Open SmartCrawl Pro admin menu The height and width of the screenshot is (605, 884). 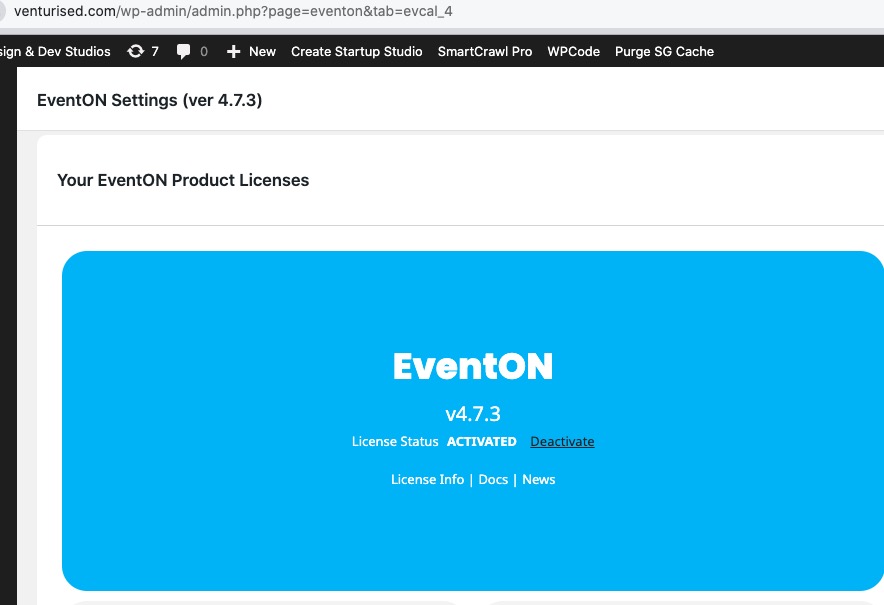(x=485, y=51)
